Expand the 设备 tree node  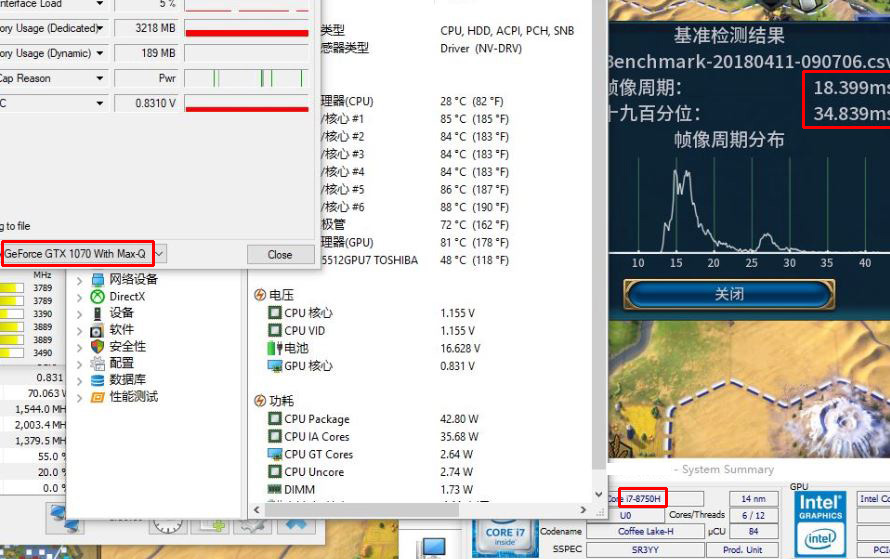tap(79, 313)
